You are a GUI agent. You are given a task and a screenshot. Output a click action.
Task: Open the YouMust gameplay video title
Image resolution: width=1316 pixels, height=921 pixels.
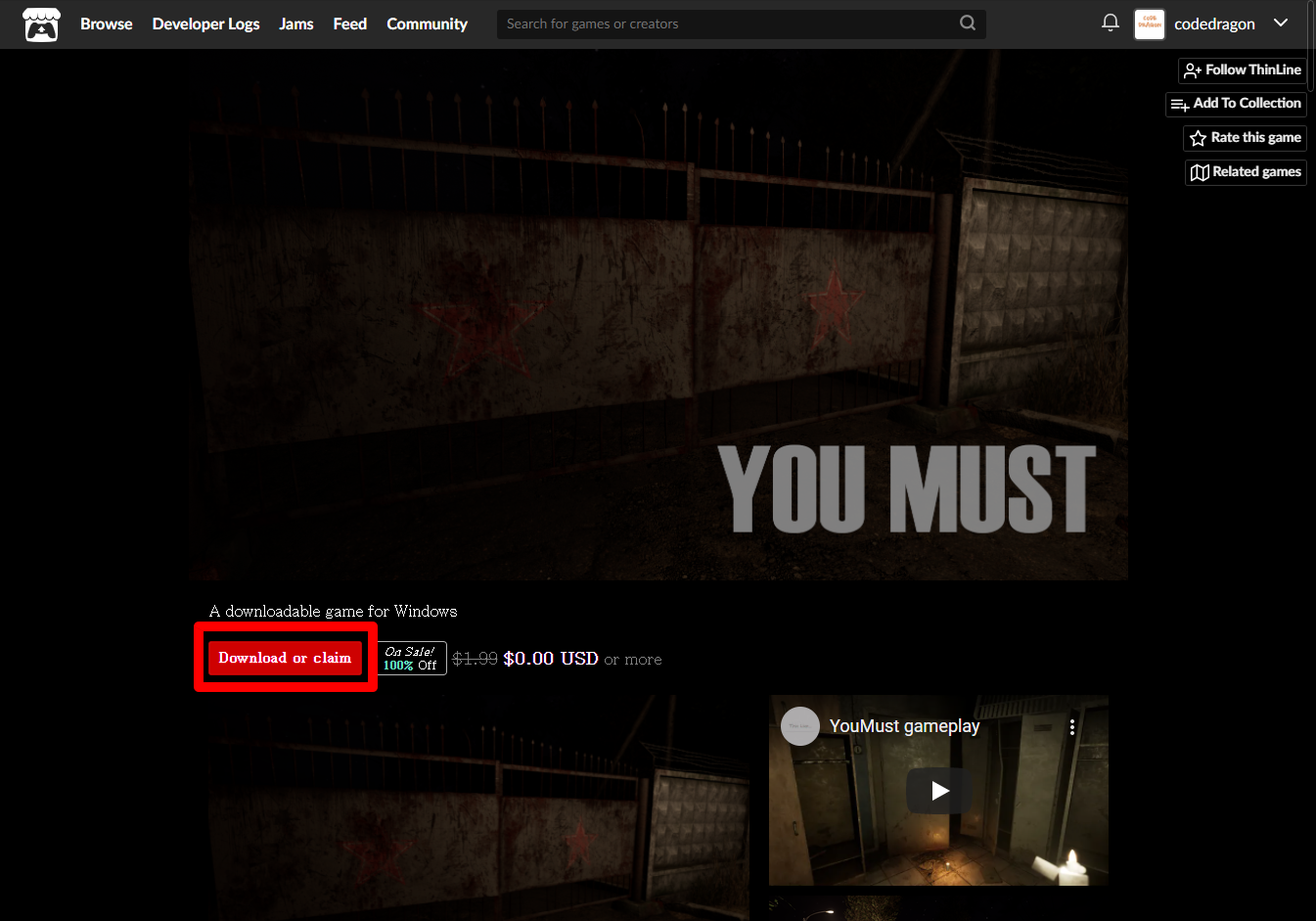(904, 726)
